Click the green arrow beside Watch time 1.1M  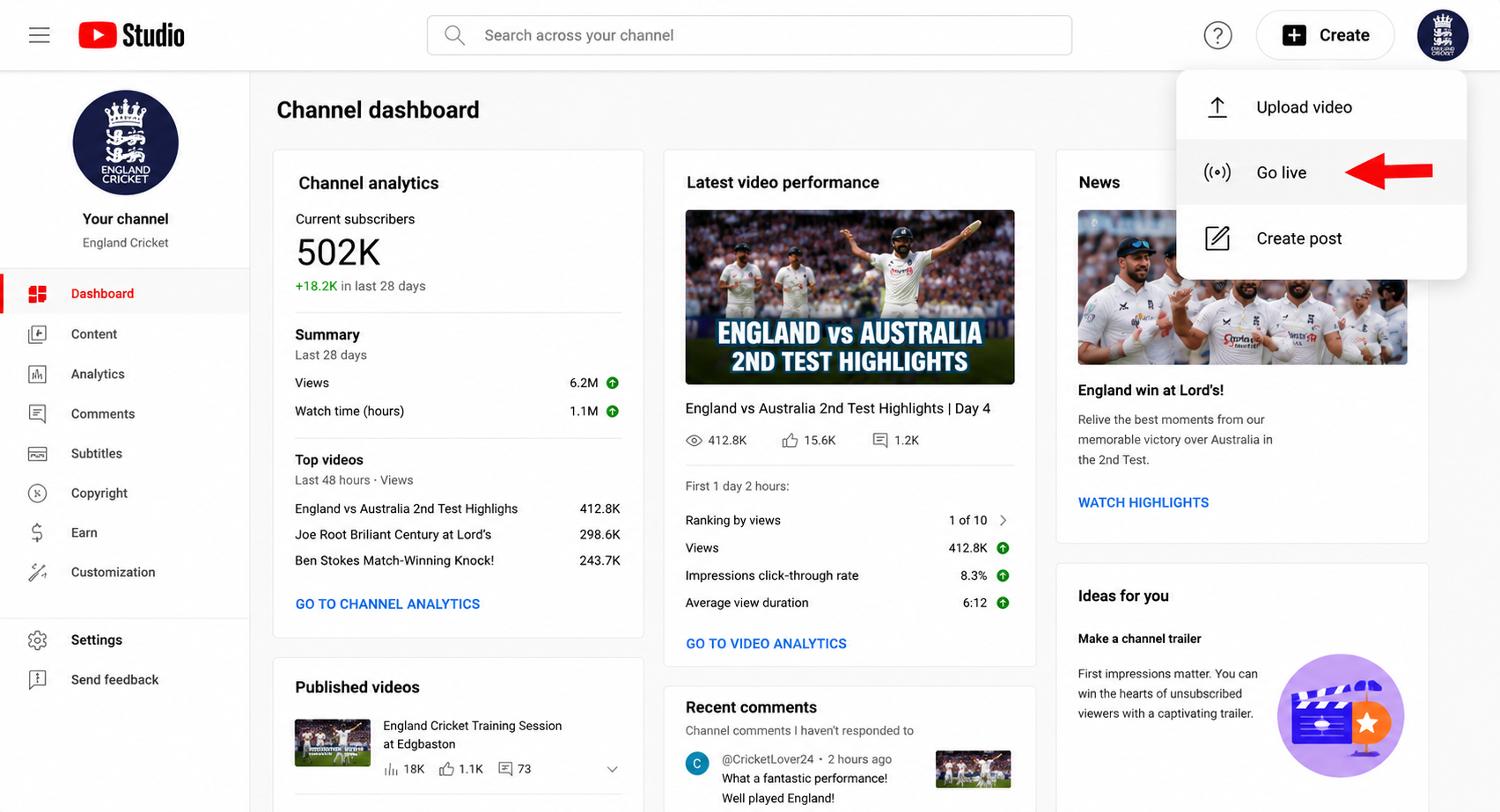coord(613,411)
